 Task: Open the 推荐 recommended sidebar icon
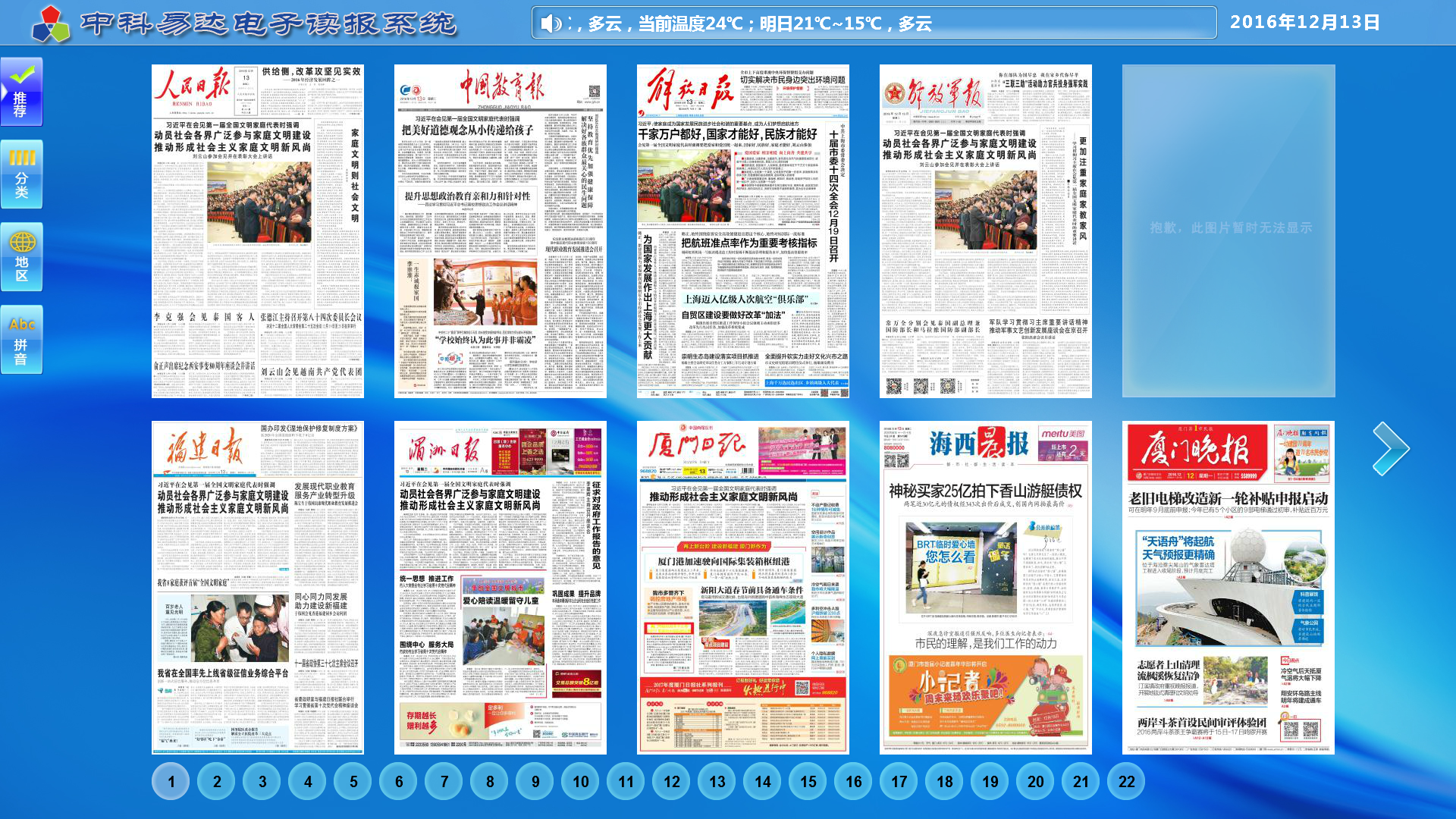[x=21, y=92]
